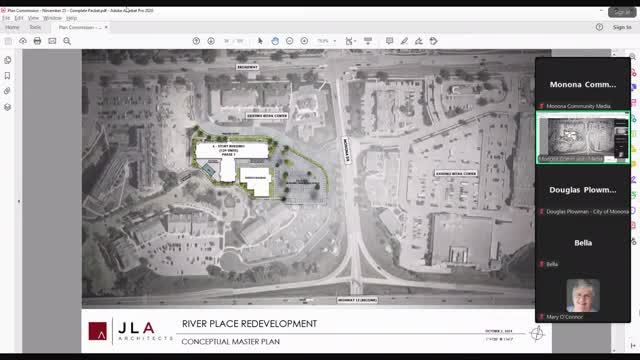Viewport: 640px width, 360px height.
Task: Open the Help menu
Action: coord(71,18)
